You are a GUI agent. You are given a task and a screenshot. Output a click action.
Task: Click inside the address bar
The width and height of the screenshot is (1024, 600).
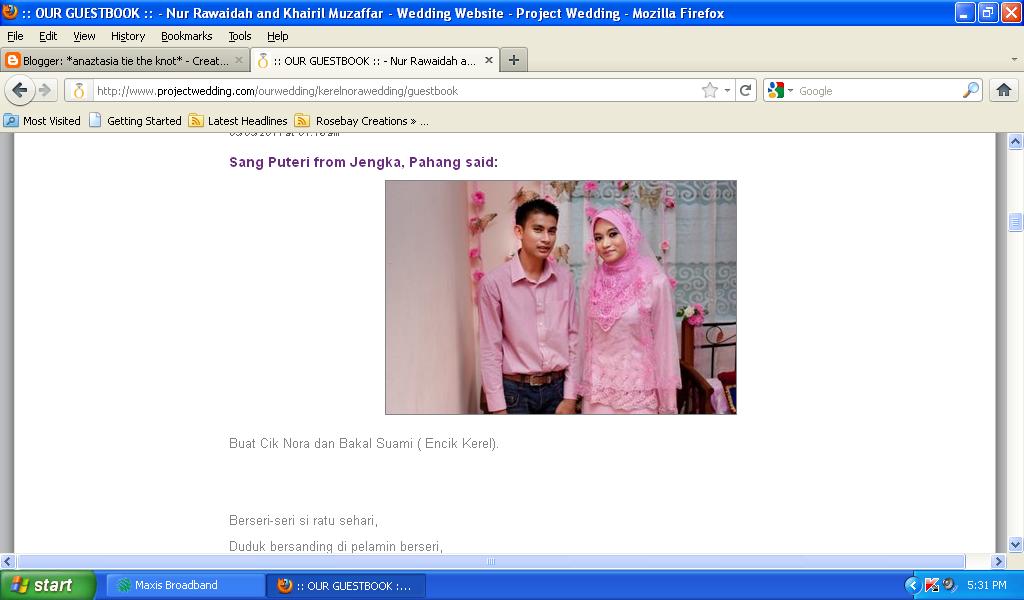coord(400,90)
